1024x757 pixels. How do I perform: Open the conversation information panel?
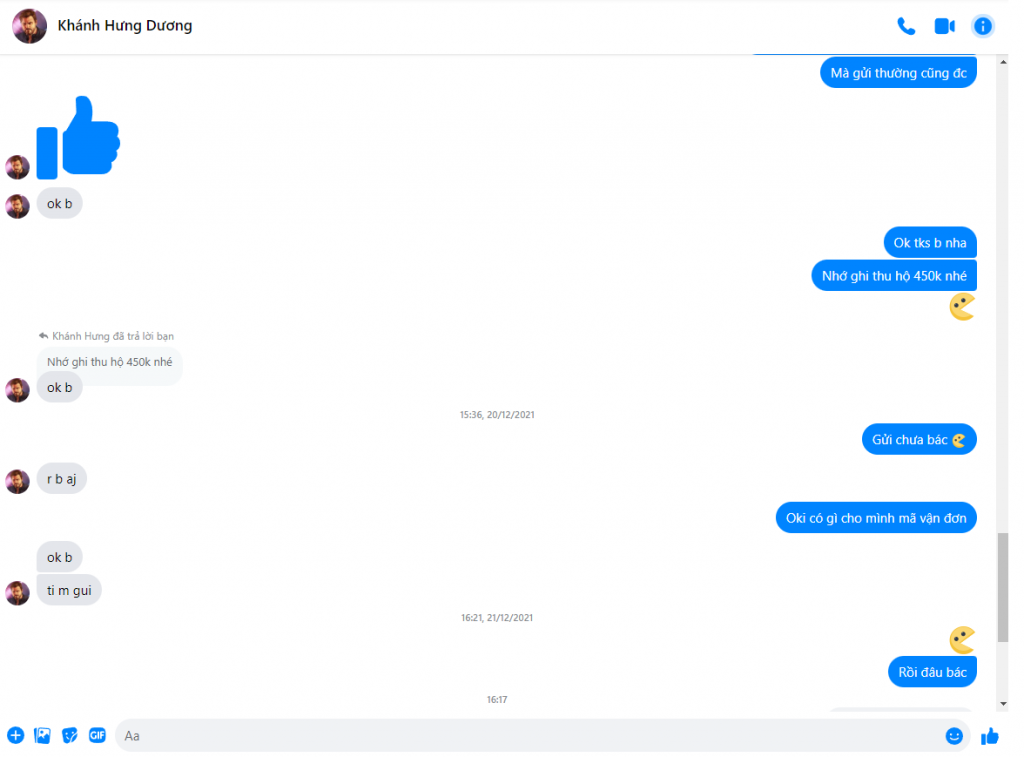[x=982, y=26]
